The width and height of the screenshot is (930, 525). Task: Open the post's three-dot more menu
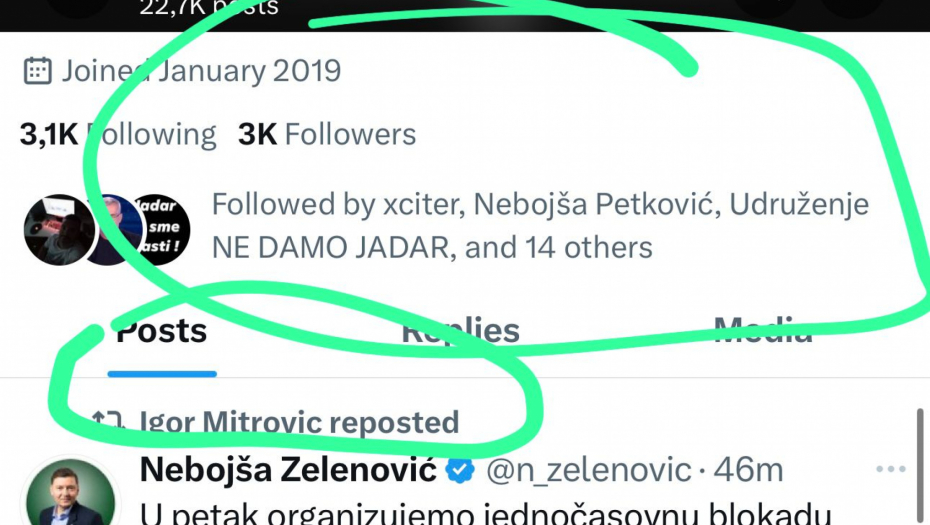[890, 469]
